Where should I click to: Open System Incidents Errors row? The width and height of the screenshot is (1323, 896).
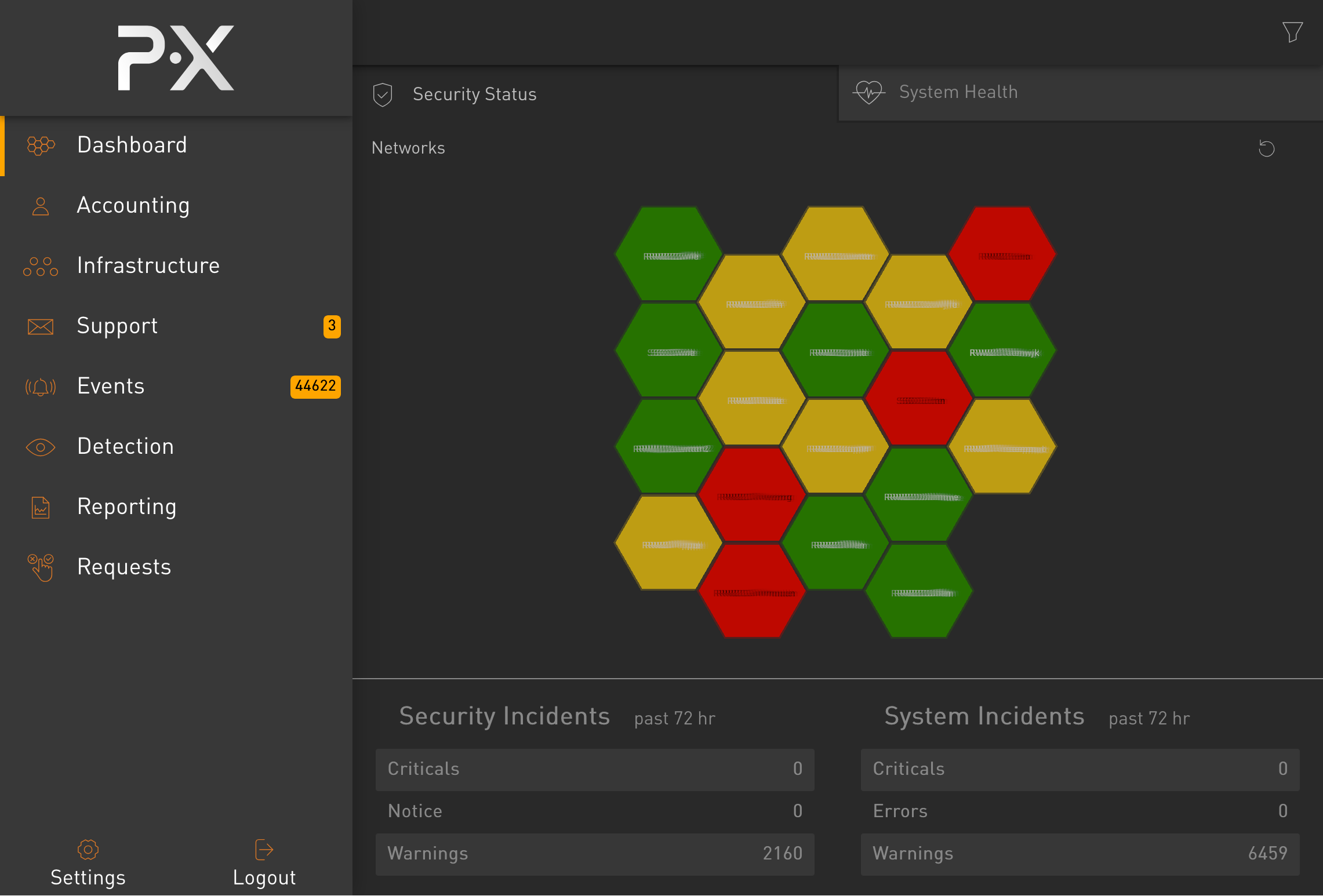1080,812
